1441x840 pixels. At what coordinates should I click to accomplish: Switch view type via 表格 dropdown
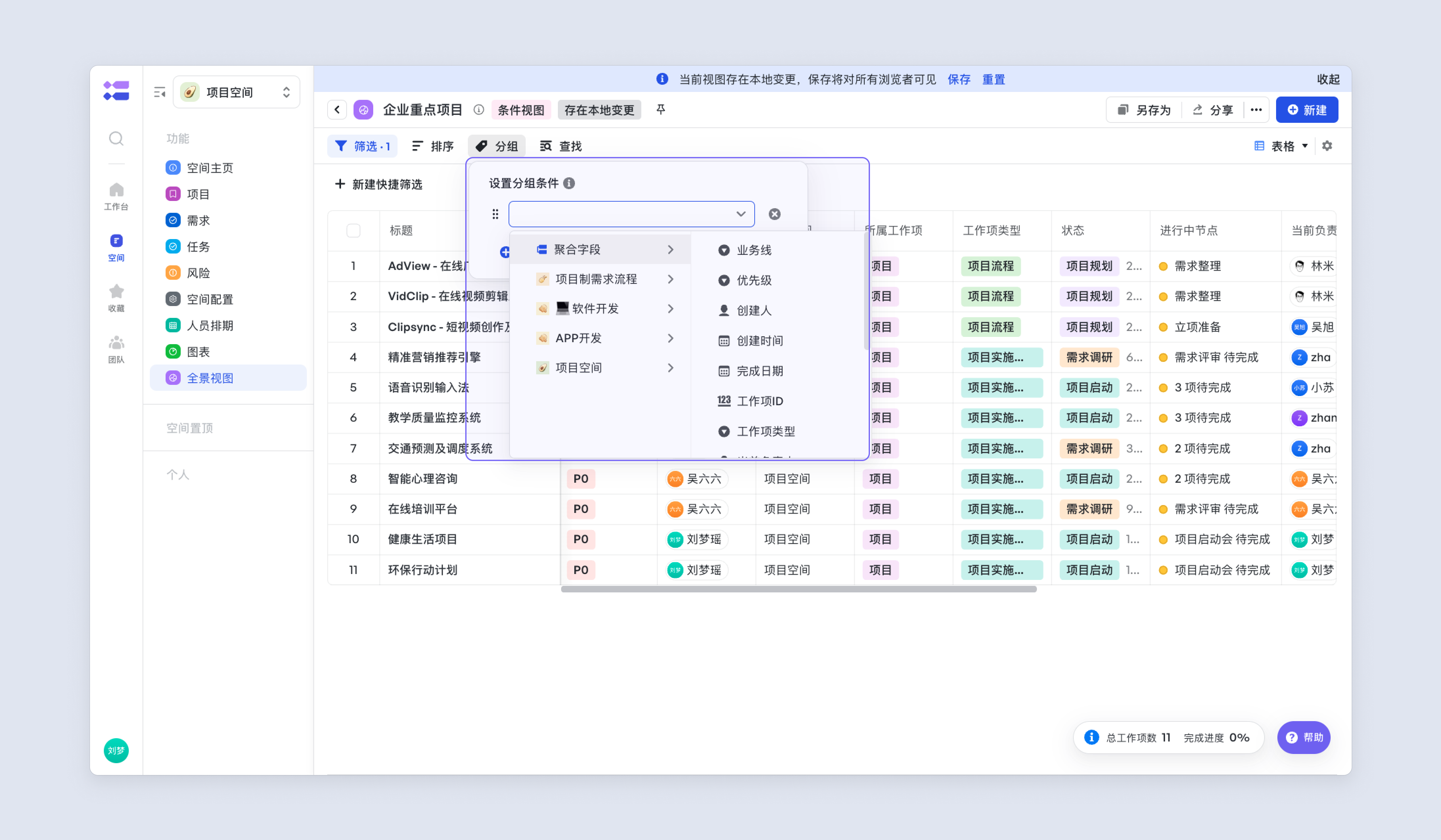click(x=1281, y=146)
